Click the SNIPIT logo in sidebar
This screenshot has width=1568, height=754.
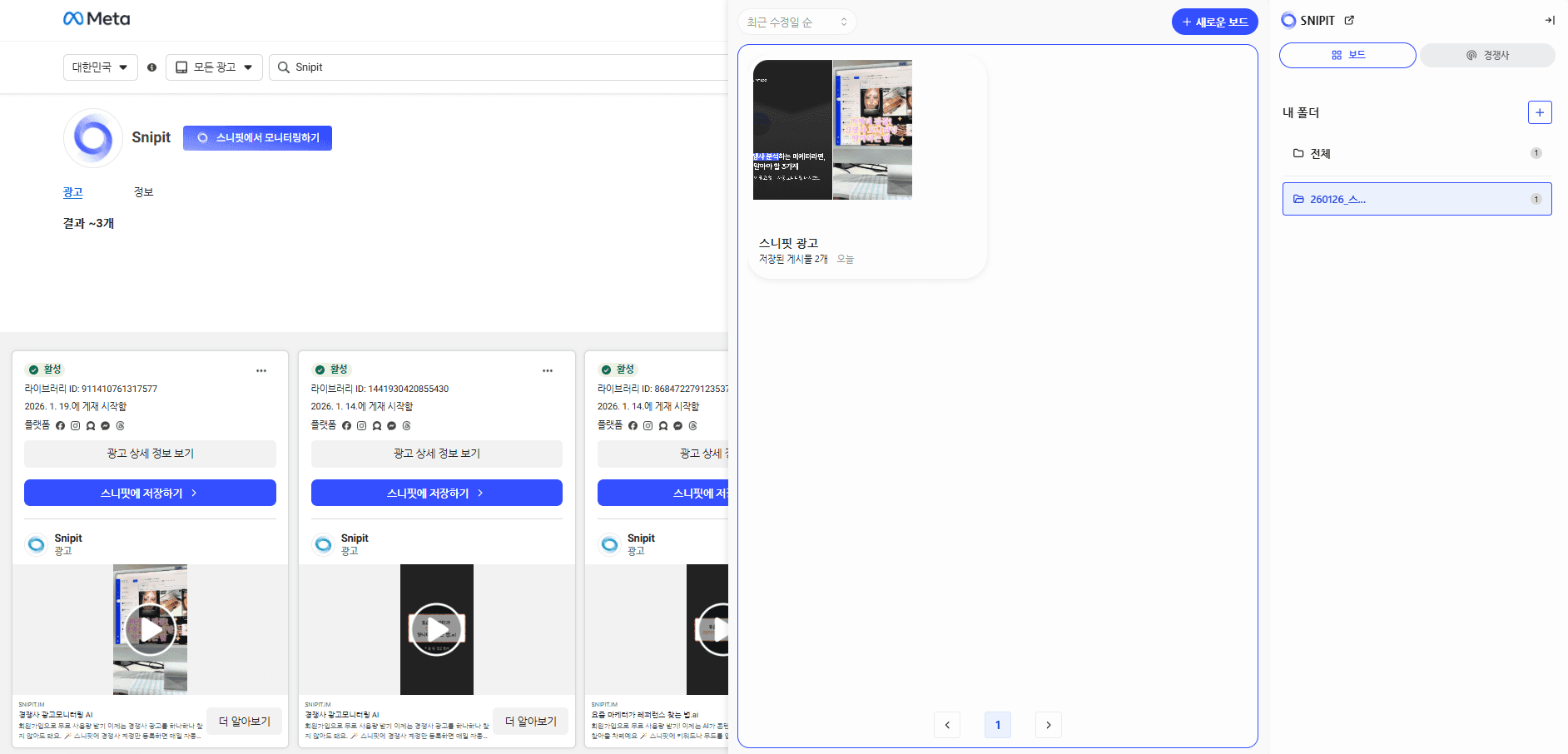click(1307, 20)
